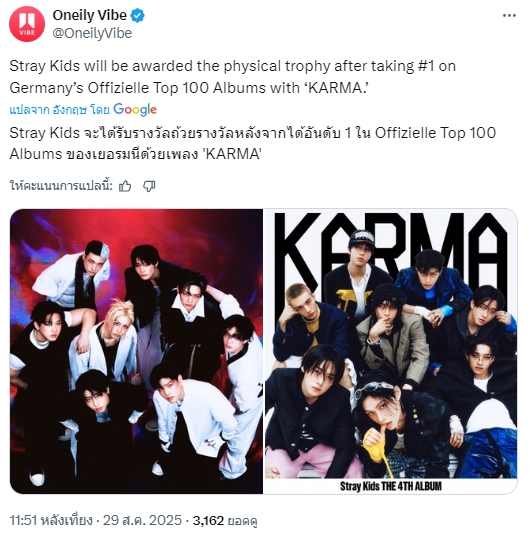Click the VIBE text in the avatar logo
Viewport: 529px width, 533px height.
[27, 33]
